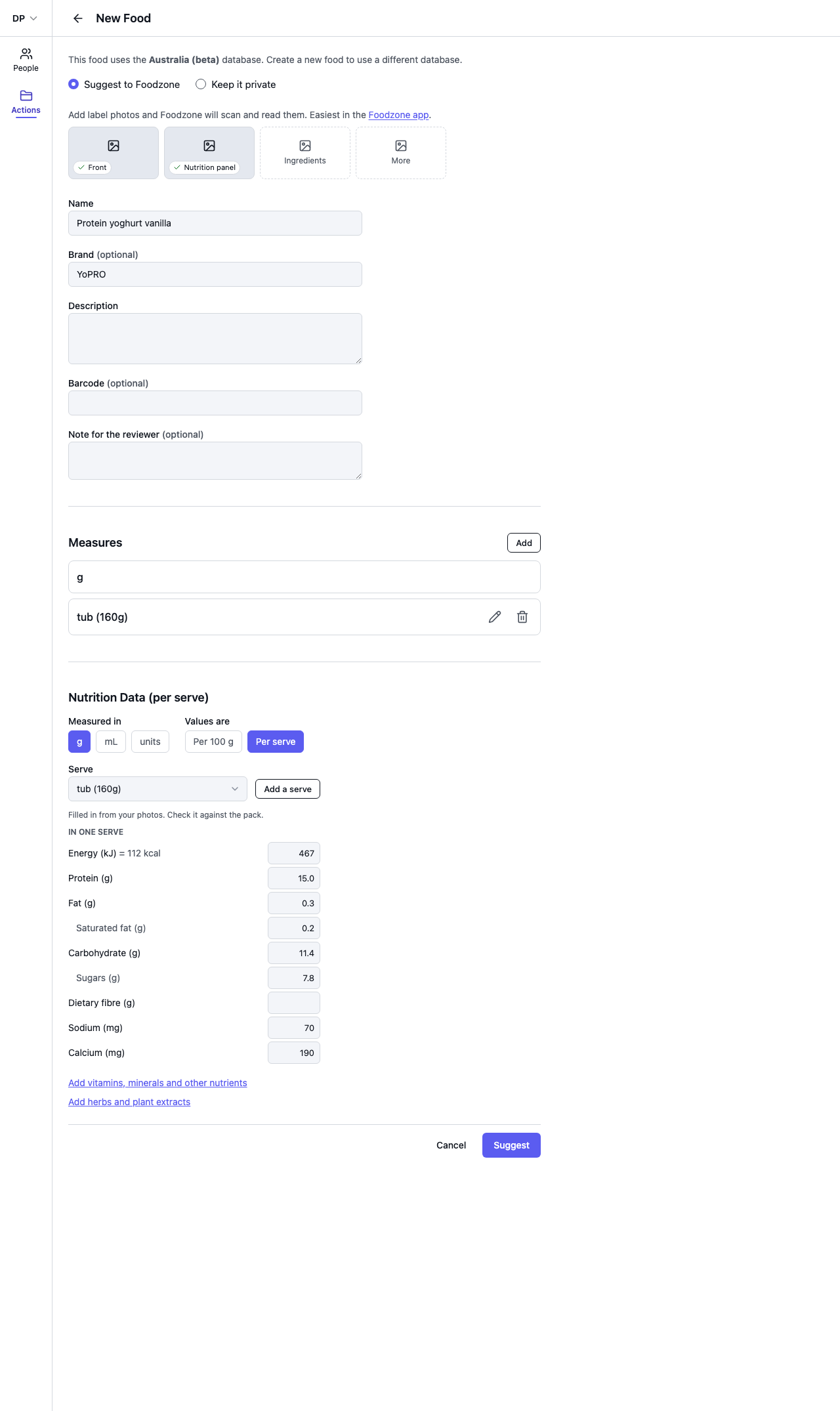
Task: Add vitamins, minerals and other nutrients
Action: 157,1083
